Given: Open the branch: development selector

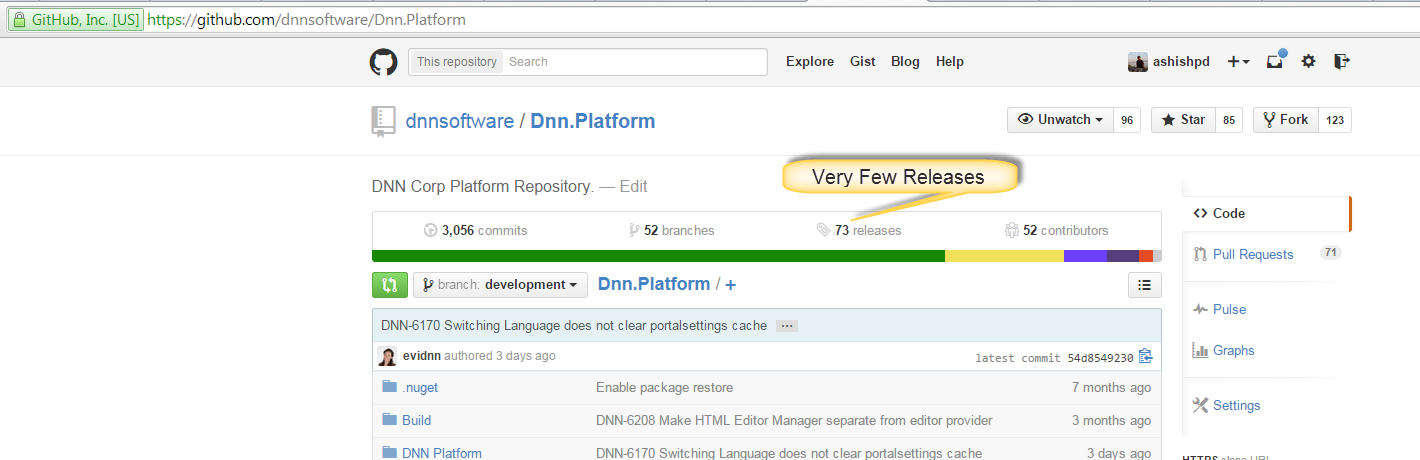Looking at the screenshot, I should [500, 285].
